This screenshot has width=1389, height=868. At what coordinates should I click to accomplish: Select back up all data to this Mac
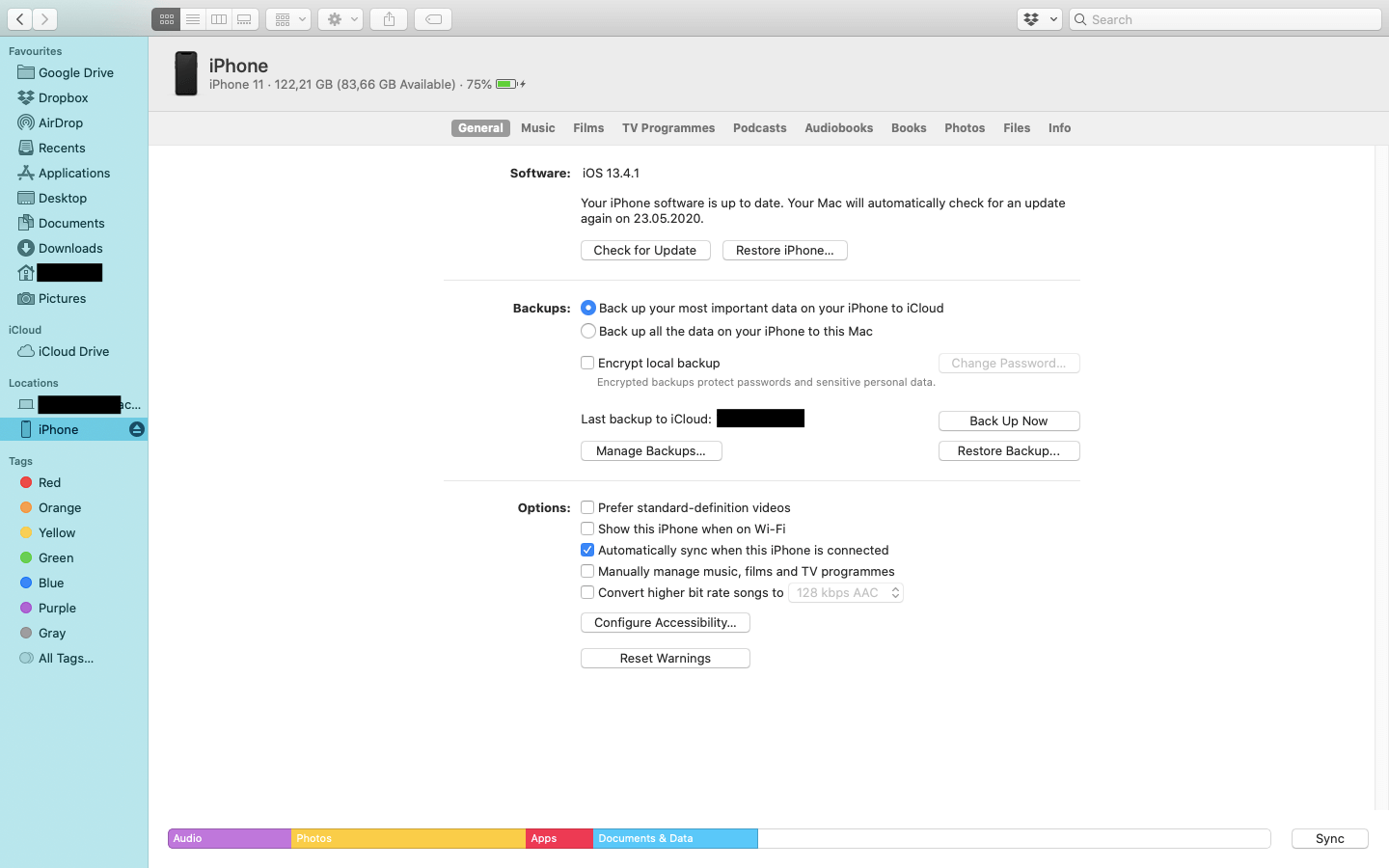coord(588,332)
